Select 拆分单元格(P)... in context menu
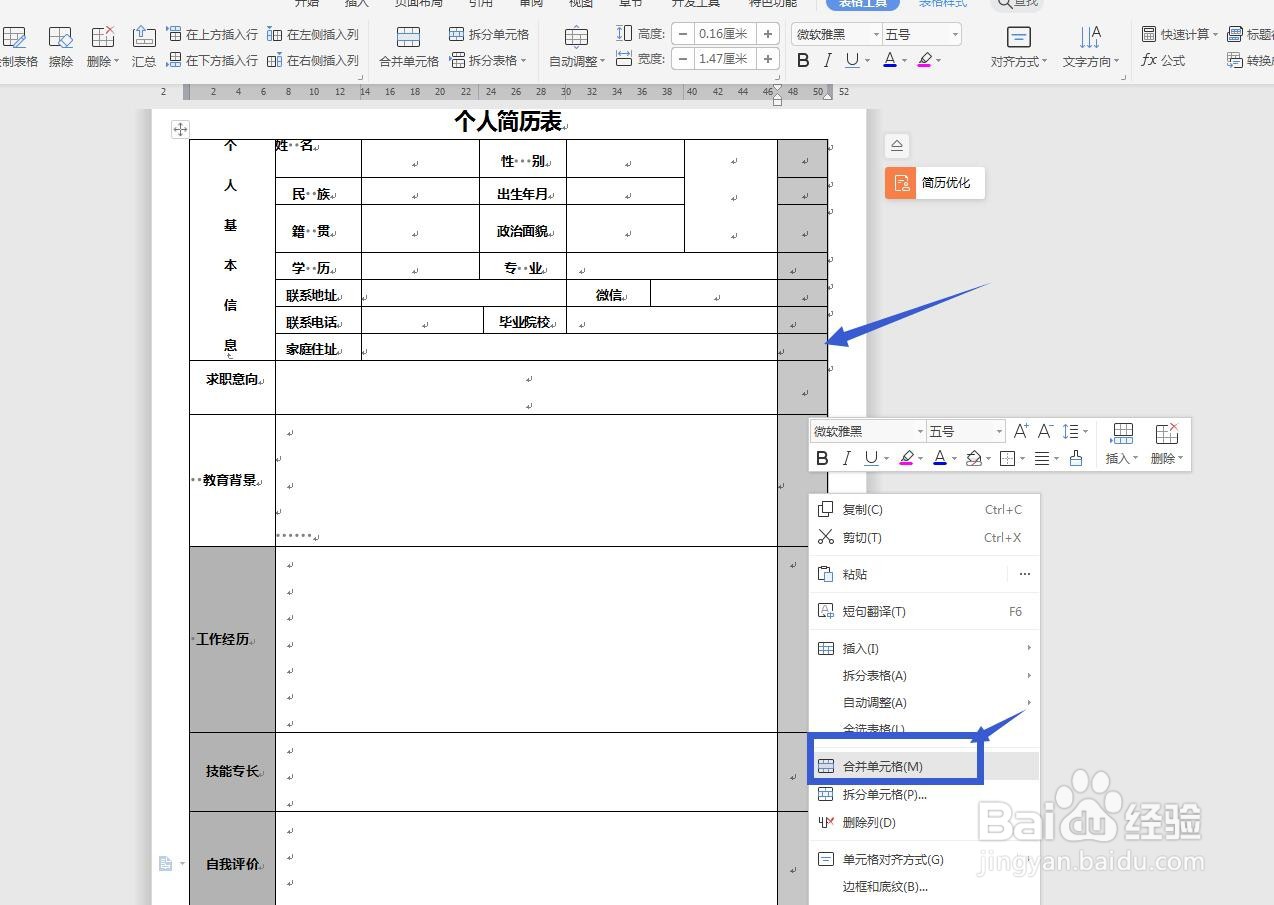Viewport: 1274px width, 905px height. pyautogui.click(x=924, y=794)
